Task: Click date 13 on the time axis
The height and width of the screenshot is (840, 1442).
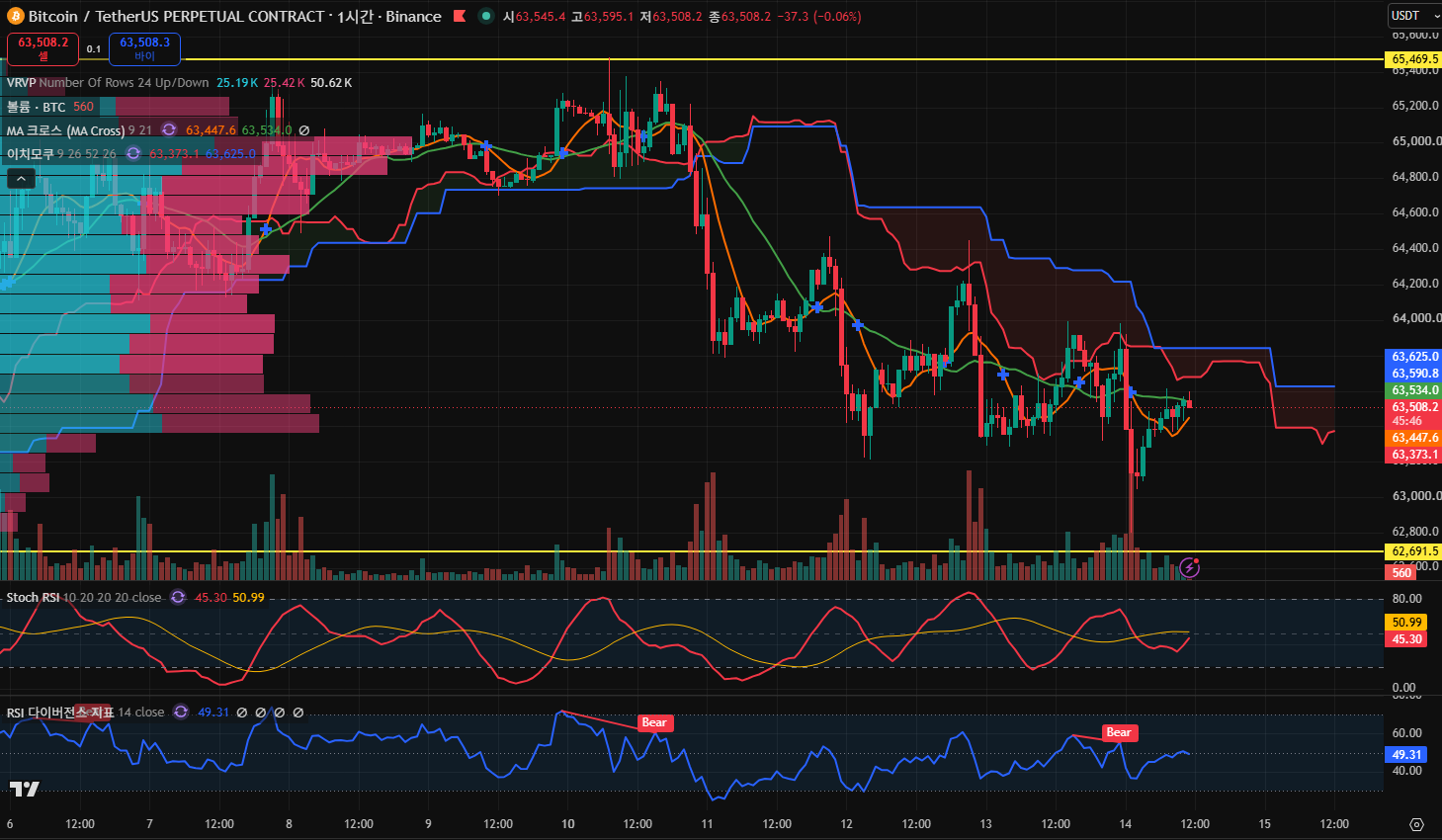Action: coord(985,824)
